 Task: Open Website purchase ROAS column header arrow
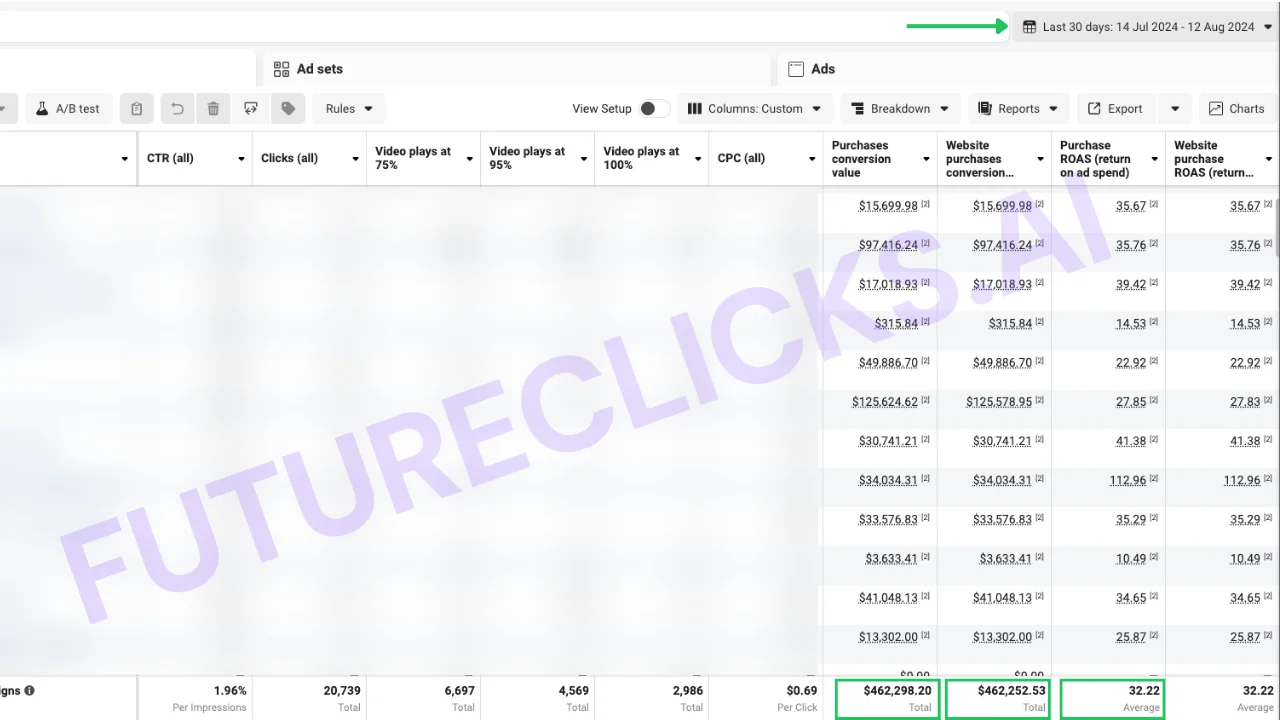click(x=1268, y=159)
